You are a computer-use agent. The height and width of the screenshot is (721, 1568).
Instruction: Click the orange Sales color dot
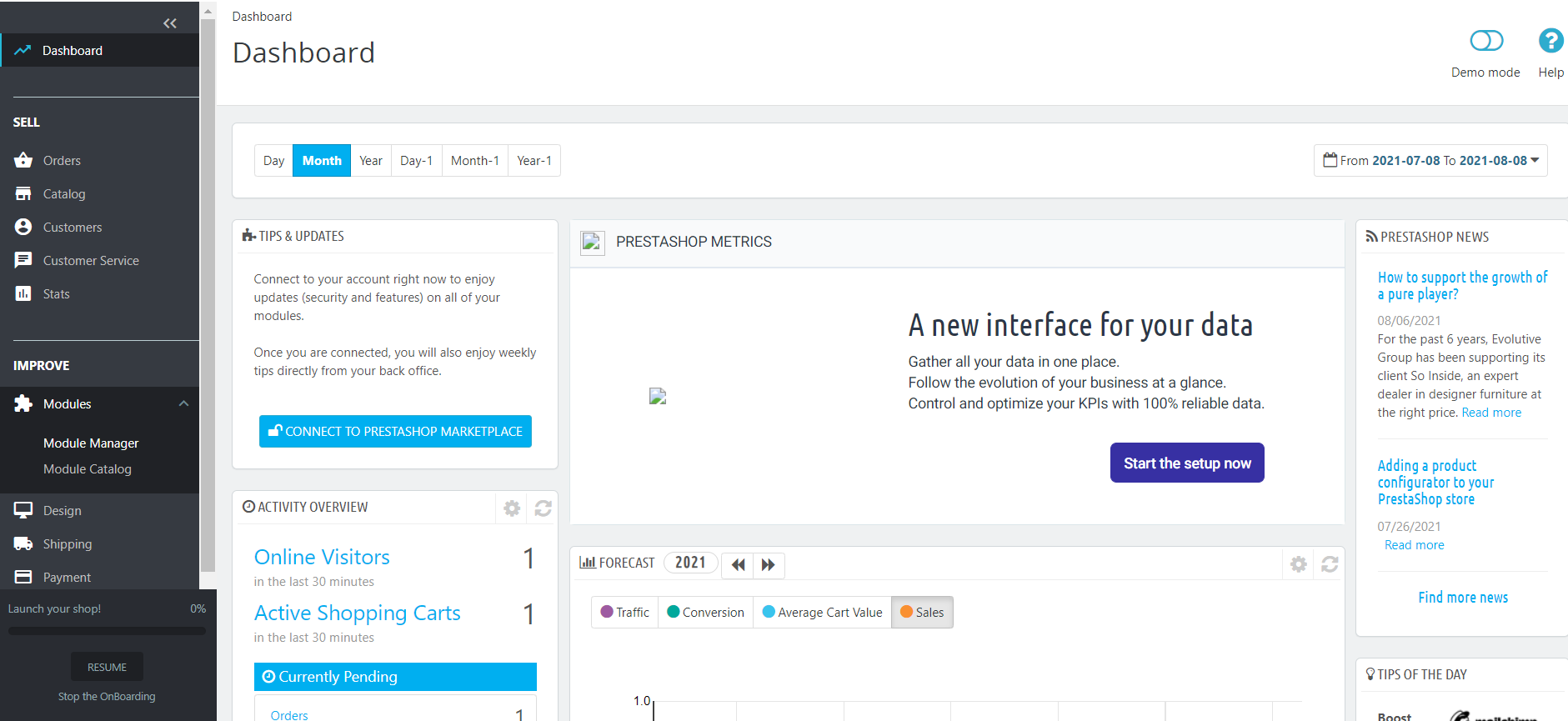click(907, 612)
